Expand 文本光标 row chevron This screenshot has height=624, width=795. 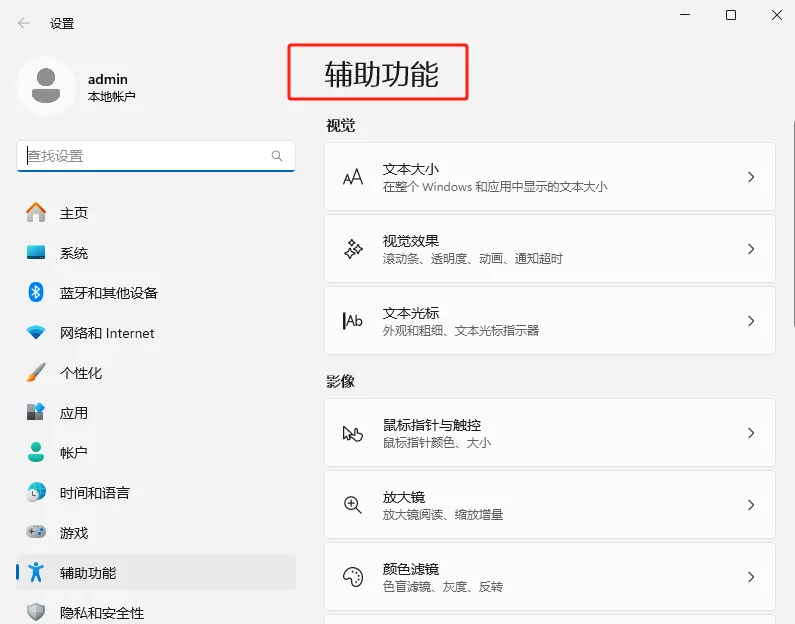point(751,321)
